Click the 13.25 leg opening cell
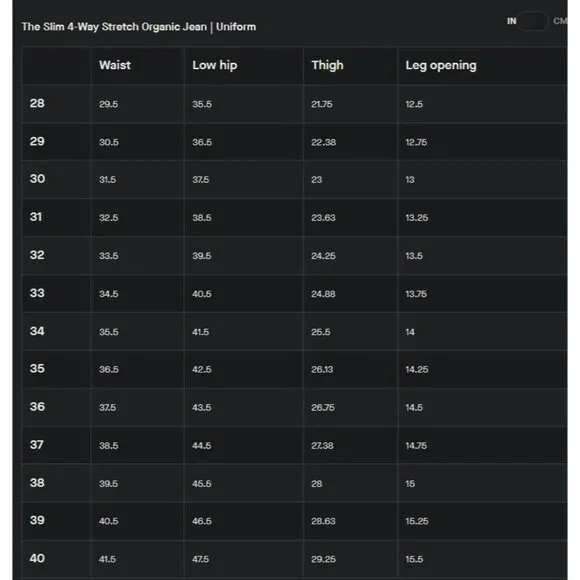 tap(417, 218)
